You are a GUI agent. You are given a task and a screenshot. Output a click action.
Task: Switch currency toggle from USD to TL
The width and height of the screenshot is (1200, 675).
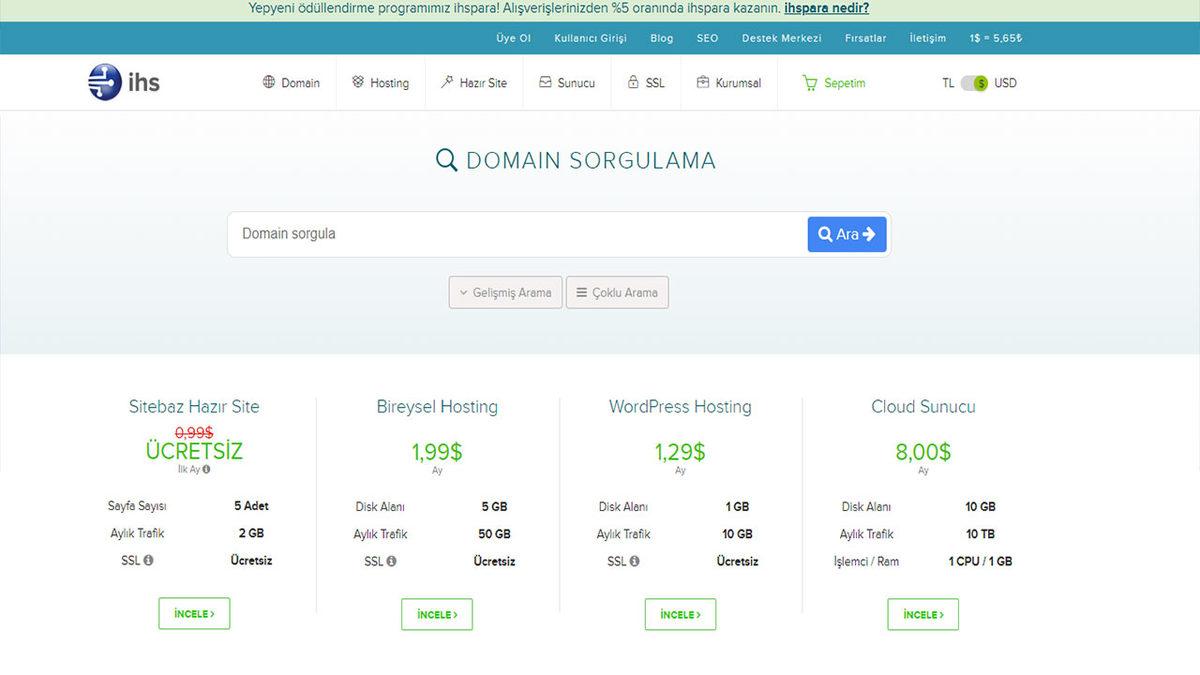click(x=971, y=84)
